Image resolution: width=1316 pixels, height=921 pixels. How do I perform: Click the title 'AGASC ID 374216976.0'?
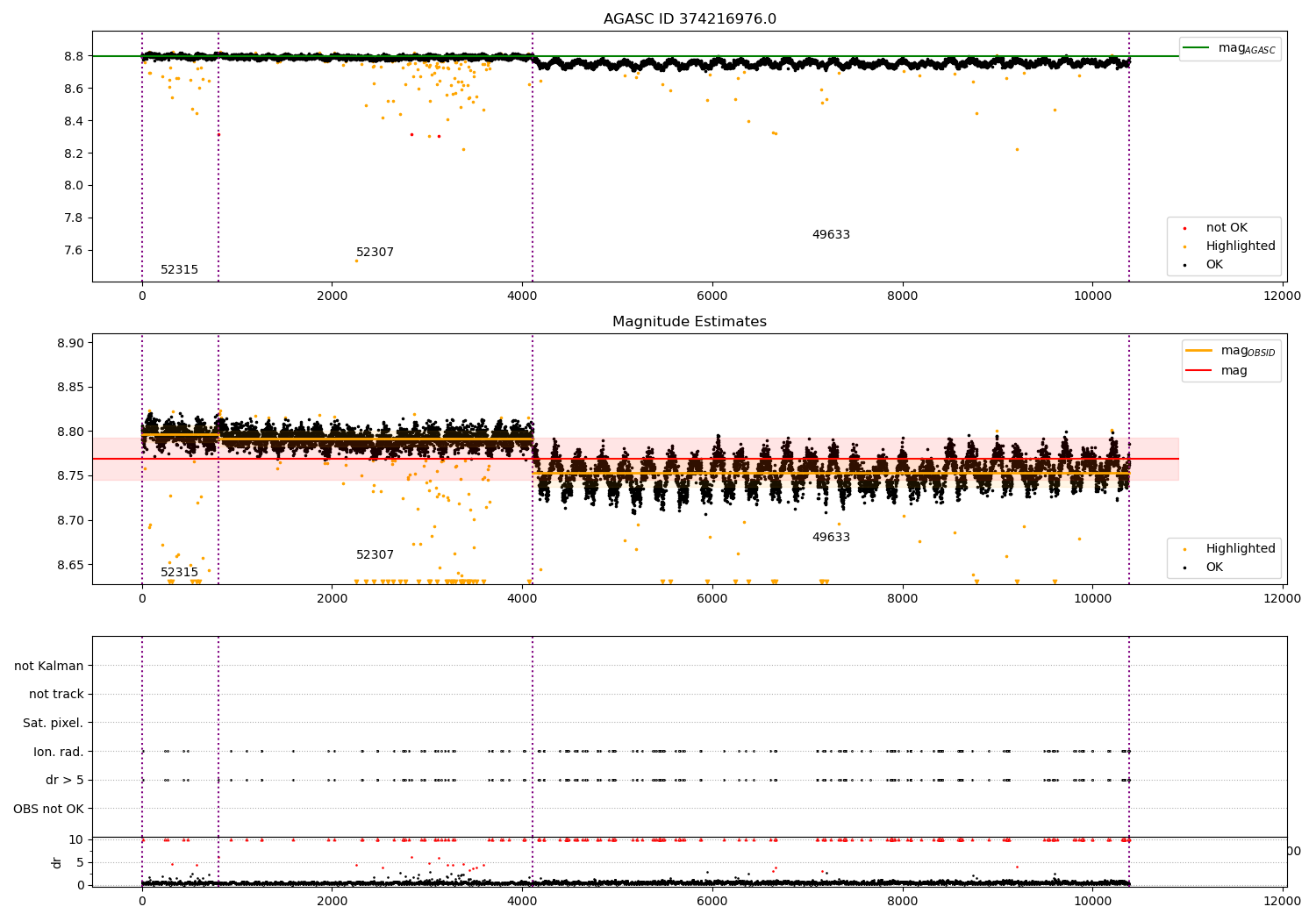click(690, 19)
